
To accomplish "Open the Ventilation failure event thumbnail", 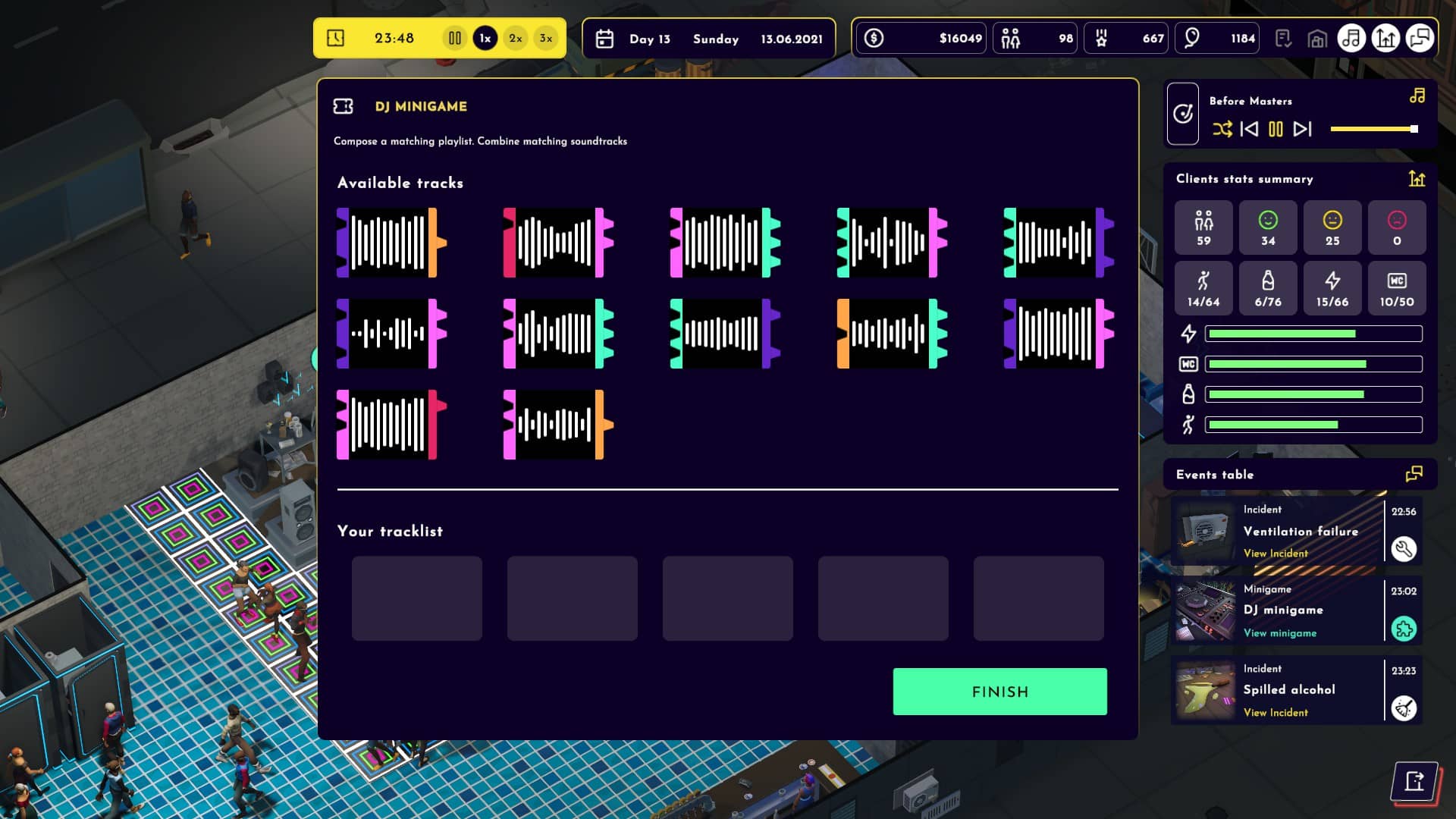I will pos(1204,531).
